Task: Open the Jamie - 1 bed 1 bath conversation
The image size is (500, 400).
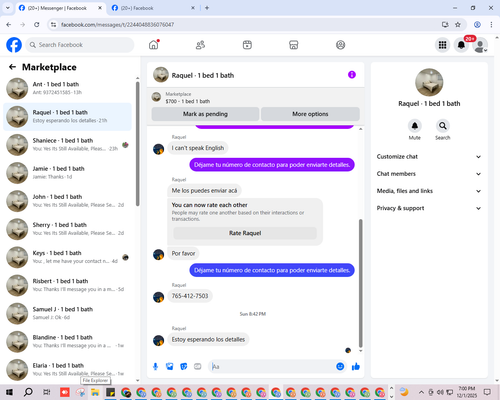Action: click(68, 173)
